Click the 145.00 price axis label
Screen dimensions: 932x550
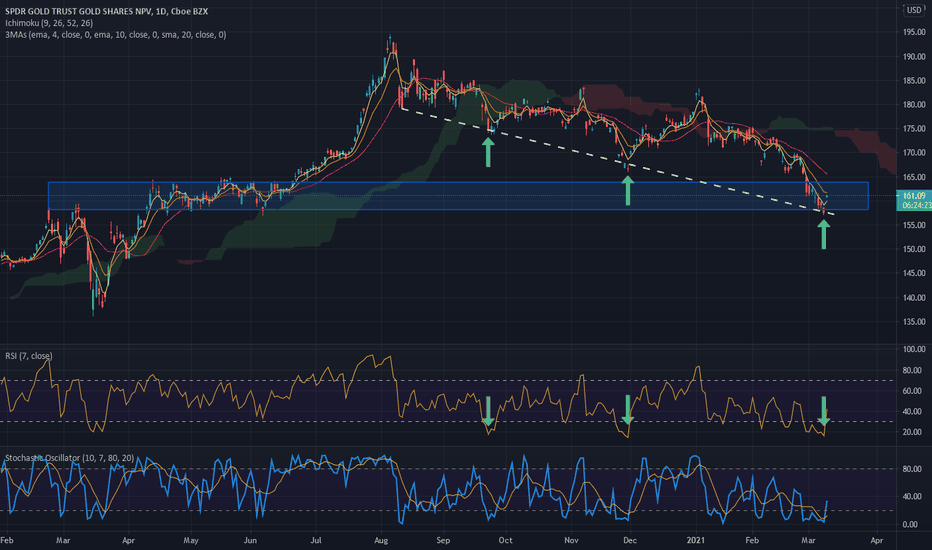pos(914,274)
